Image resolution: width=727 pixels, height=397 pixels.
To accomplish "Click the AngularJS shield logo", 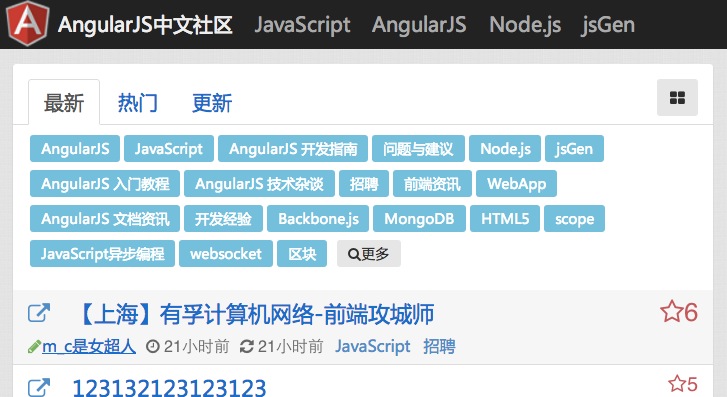I will 27,23.
